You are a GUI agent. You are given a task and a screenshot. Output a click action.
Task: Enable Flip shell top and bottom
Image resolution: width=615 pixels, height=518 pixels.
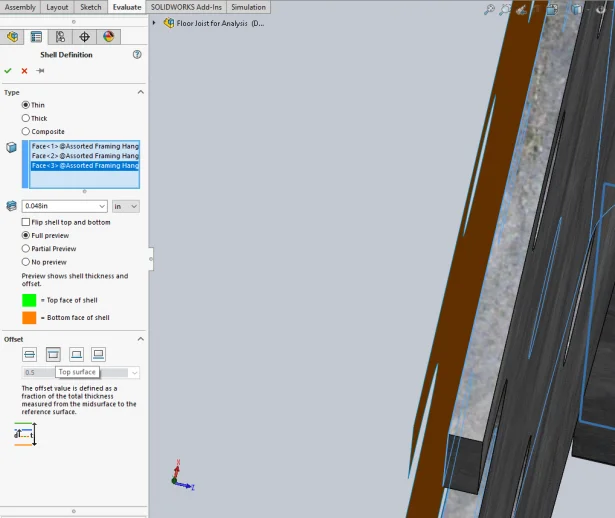[x=26, y=222]
